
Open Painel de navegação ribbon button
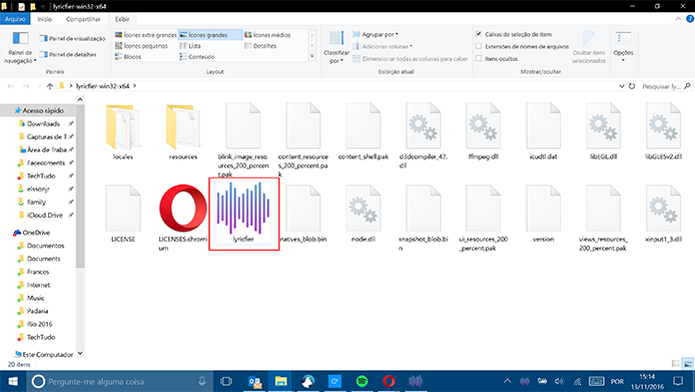20,47
